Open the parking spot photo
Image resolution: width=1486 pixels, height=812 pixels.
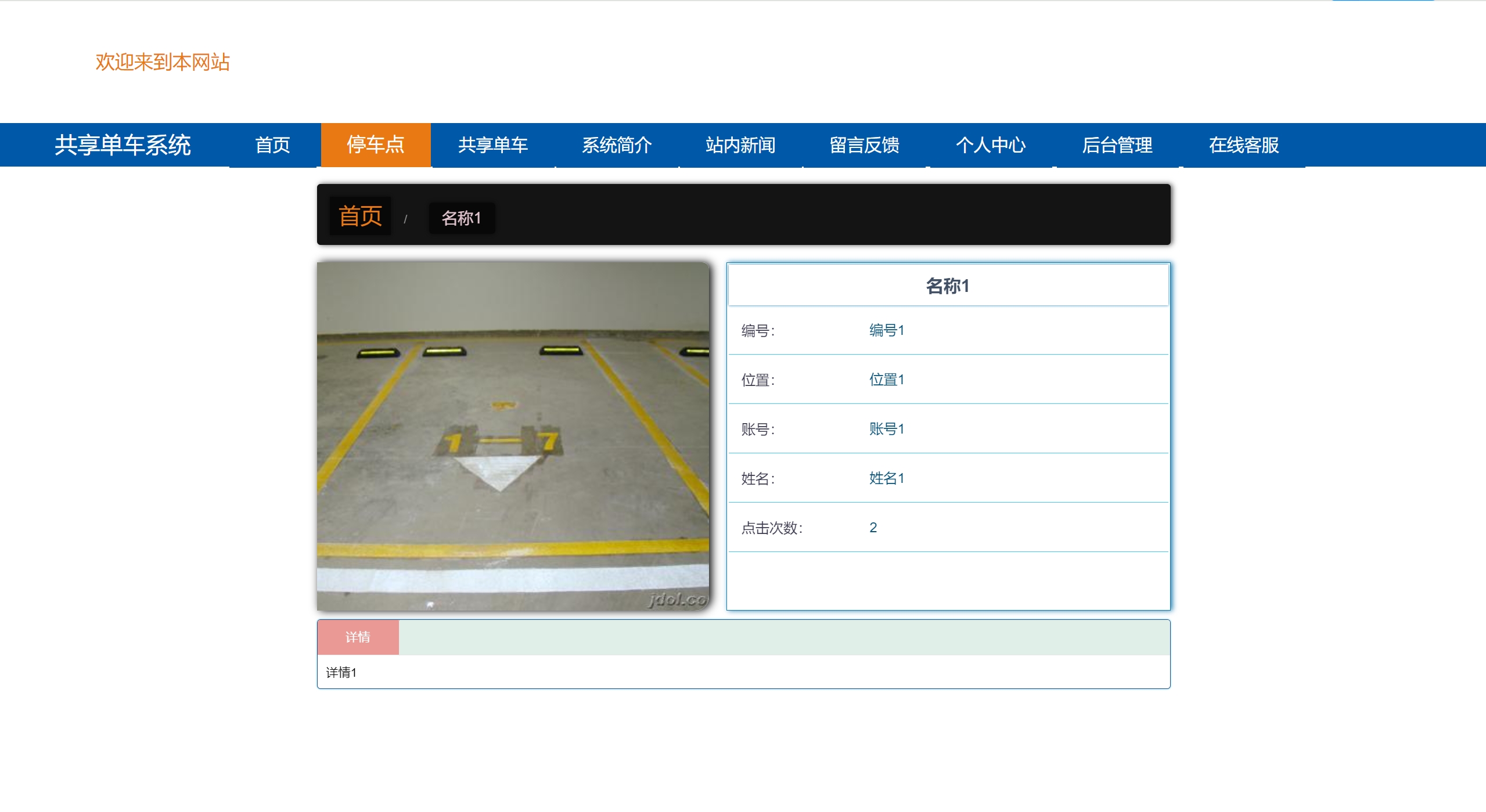pos(513,436)
